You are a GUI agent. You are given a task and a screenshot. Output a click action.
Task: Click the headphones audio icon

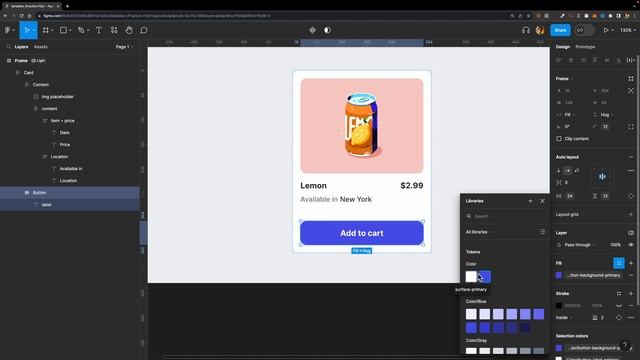tap(526, 30)
